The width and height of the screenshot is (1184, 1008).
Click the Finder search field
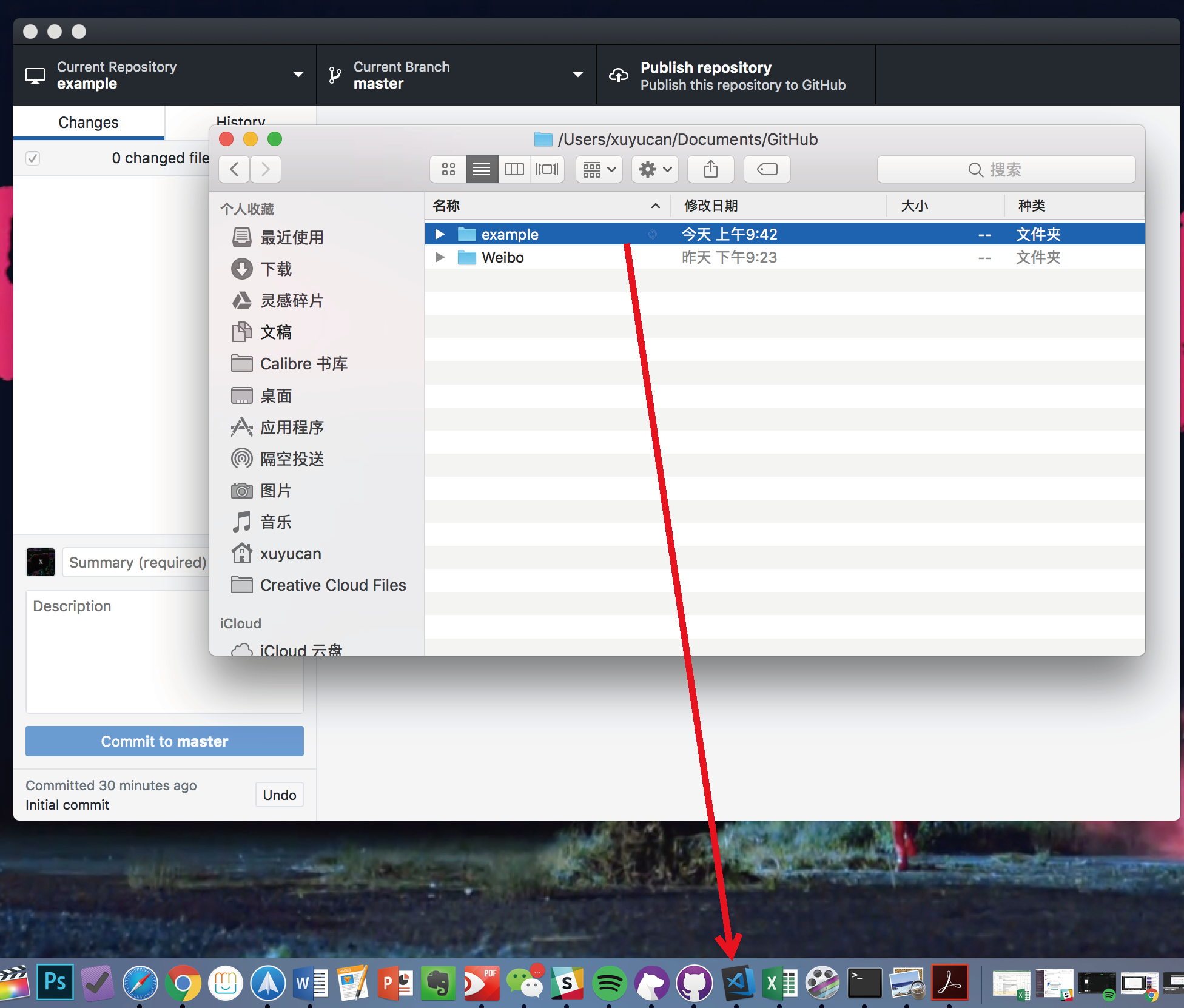(1006, 169)
